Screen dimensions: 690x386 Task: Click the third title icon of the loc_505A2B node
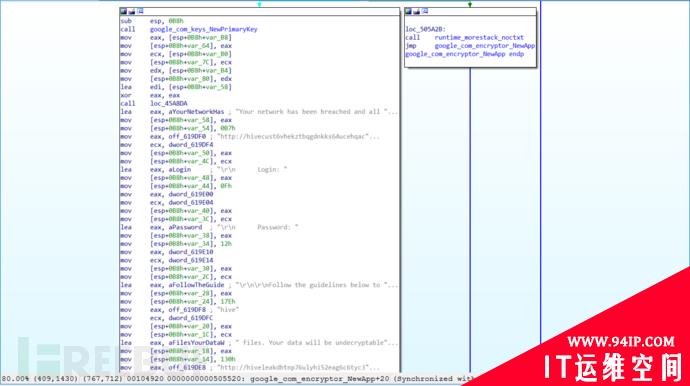pos(425,11)
